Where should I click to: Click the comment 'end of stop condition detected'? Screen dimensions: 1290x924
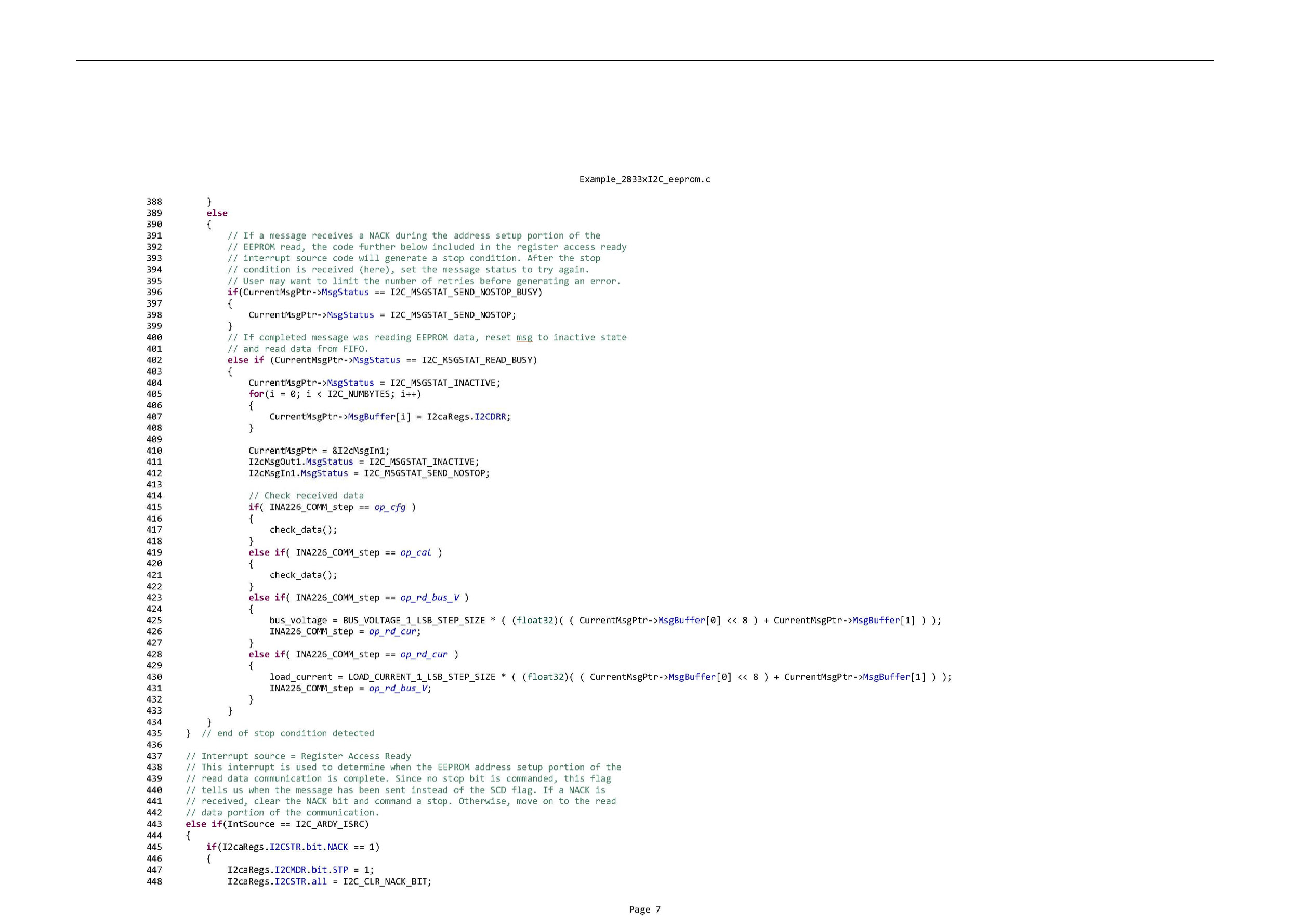pyautogui.click(x=288, y=733)
